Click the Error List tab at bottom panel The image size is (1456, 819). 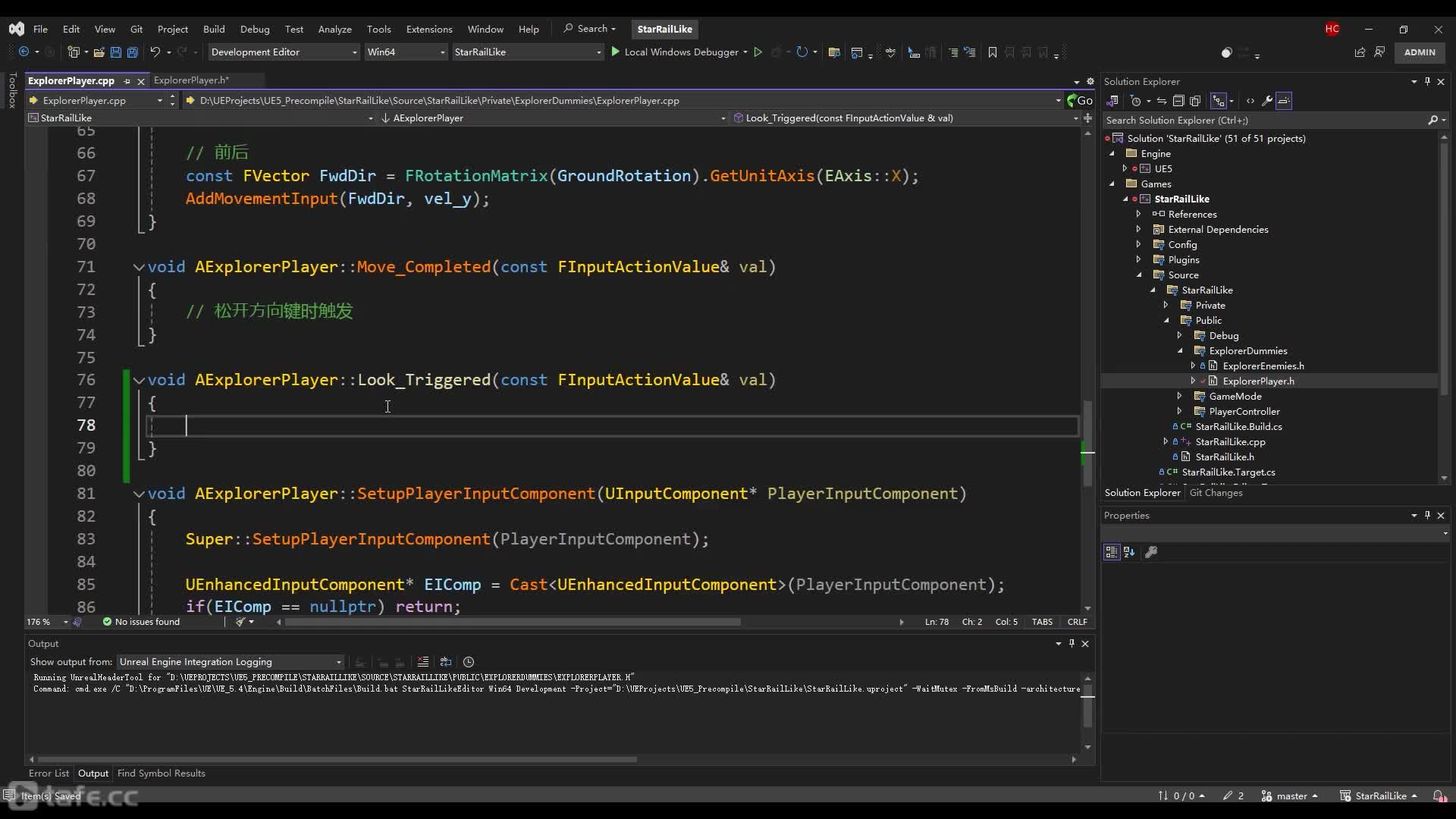point(49,773)
